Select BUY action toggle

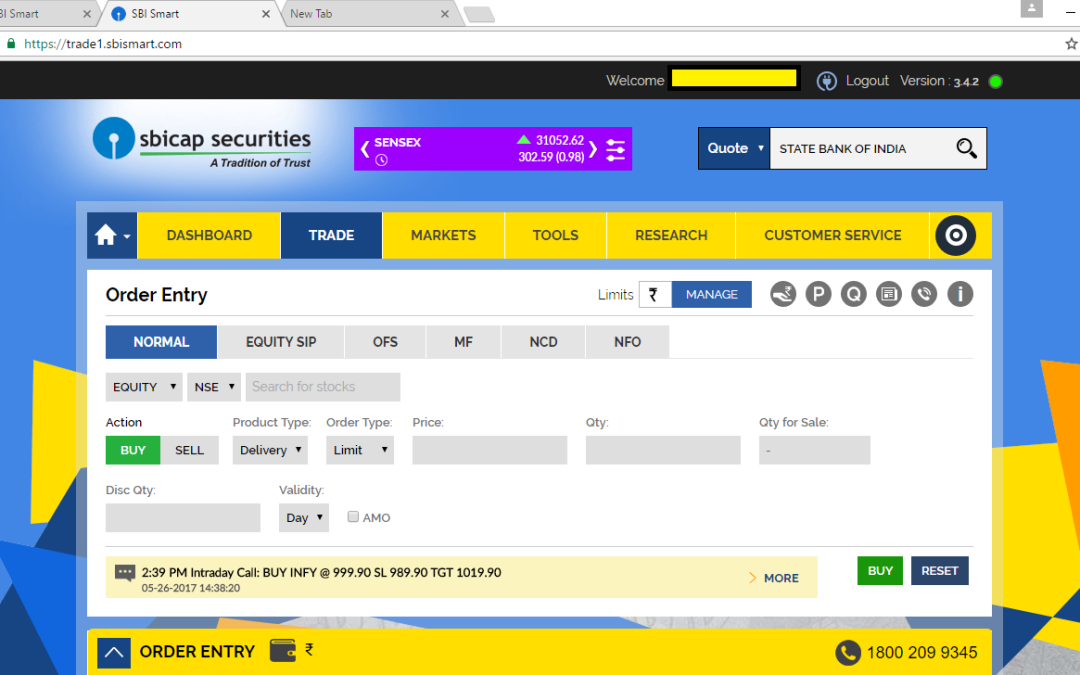point(133,450)
